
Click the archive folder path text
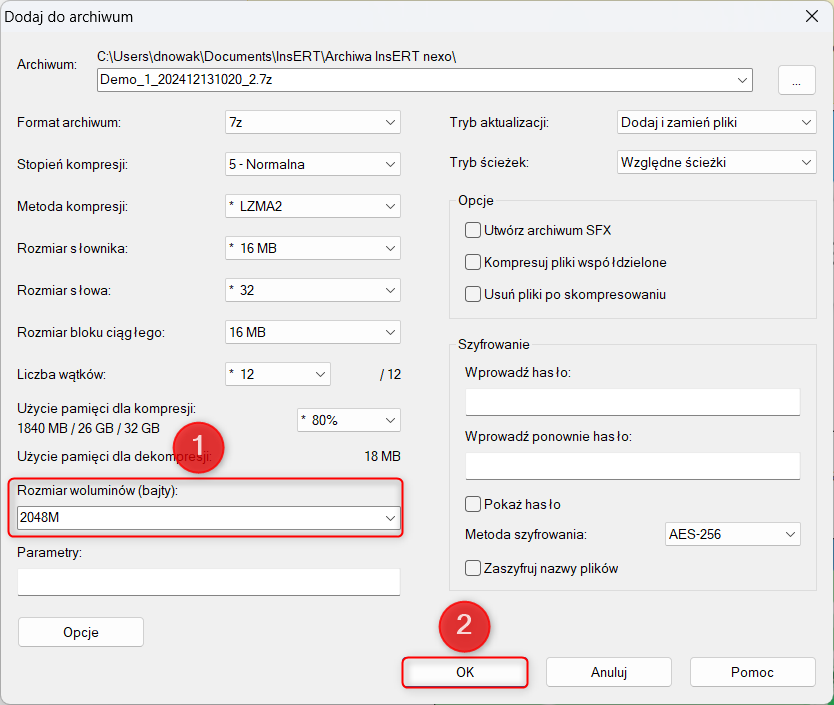click(277, 56)
